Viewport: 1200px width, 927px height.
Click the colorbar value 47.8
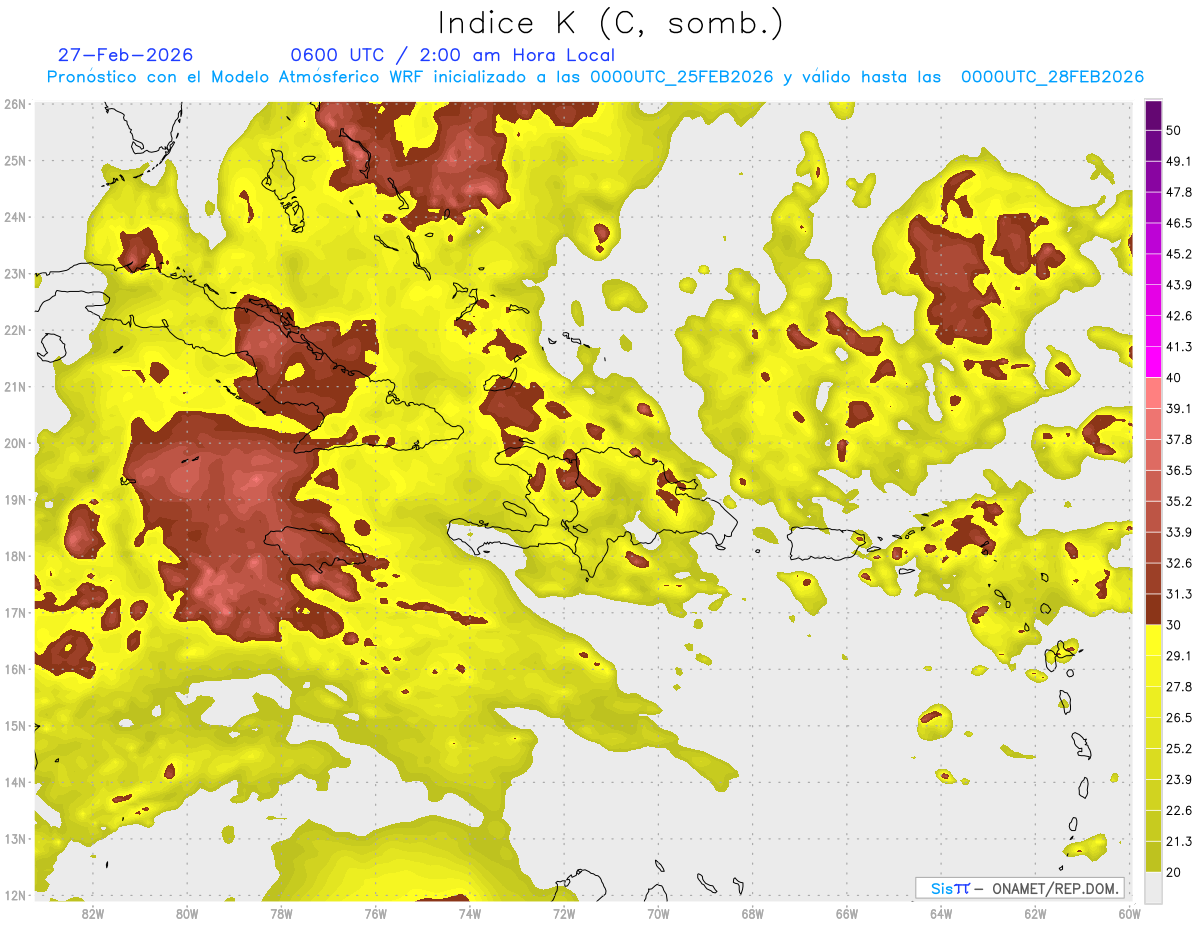[1178, 192]
